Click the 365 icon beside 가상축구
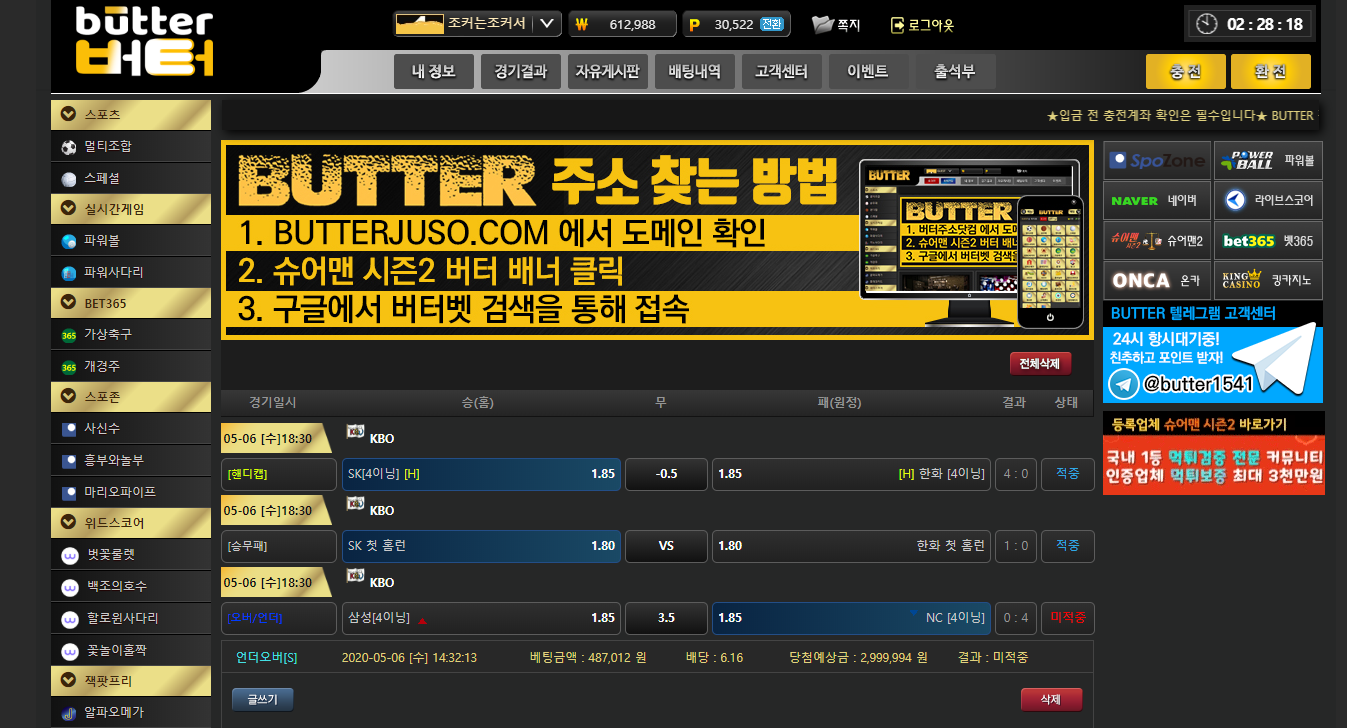The height and width of the screenshot is (728, 1347). click(x=68, y=335)
